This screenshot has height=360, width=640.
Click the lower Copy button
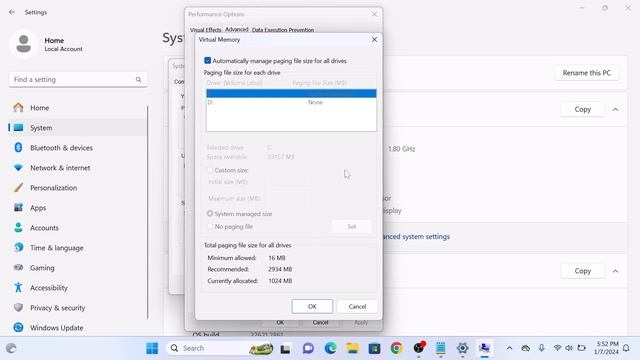[582, 271]
